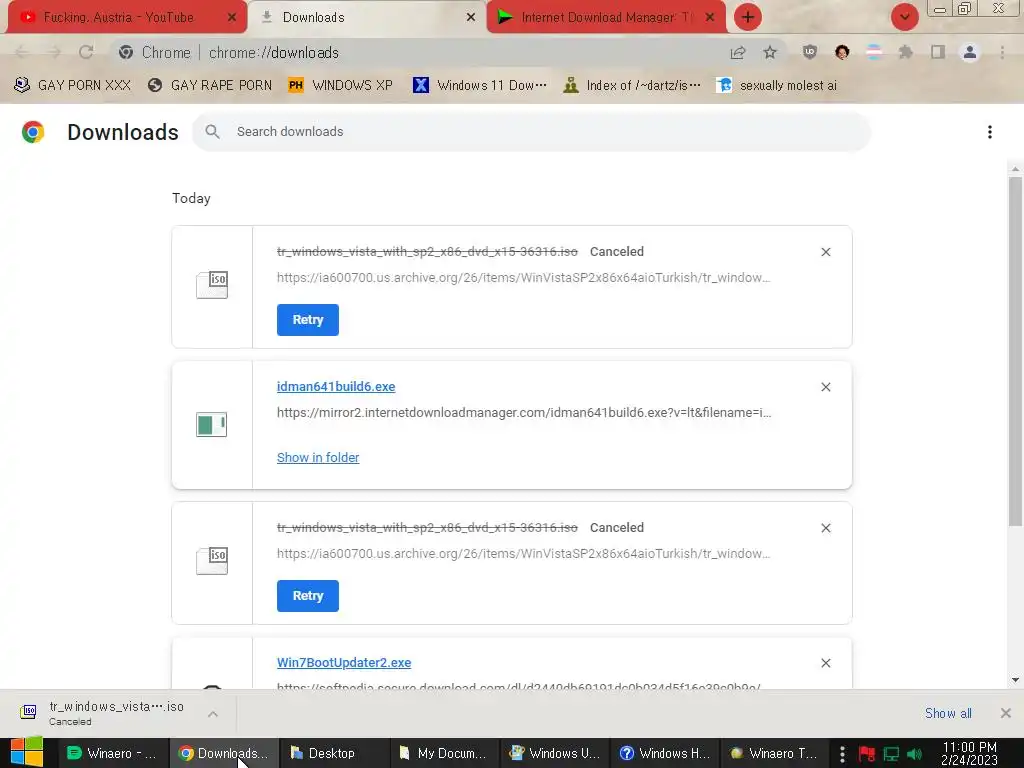Open the Windows 11 Dow… bookmark
Screen dimensions: 1024x768
point(480,86)
